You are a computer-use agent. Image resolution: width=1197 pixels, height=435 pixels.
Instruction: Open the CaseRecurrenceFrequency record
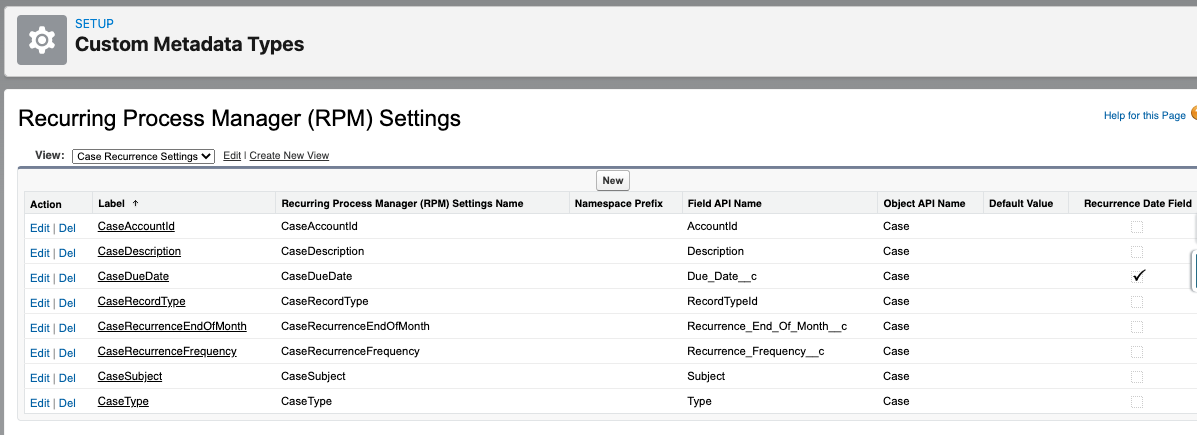tap(166, 351)
